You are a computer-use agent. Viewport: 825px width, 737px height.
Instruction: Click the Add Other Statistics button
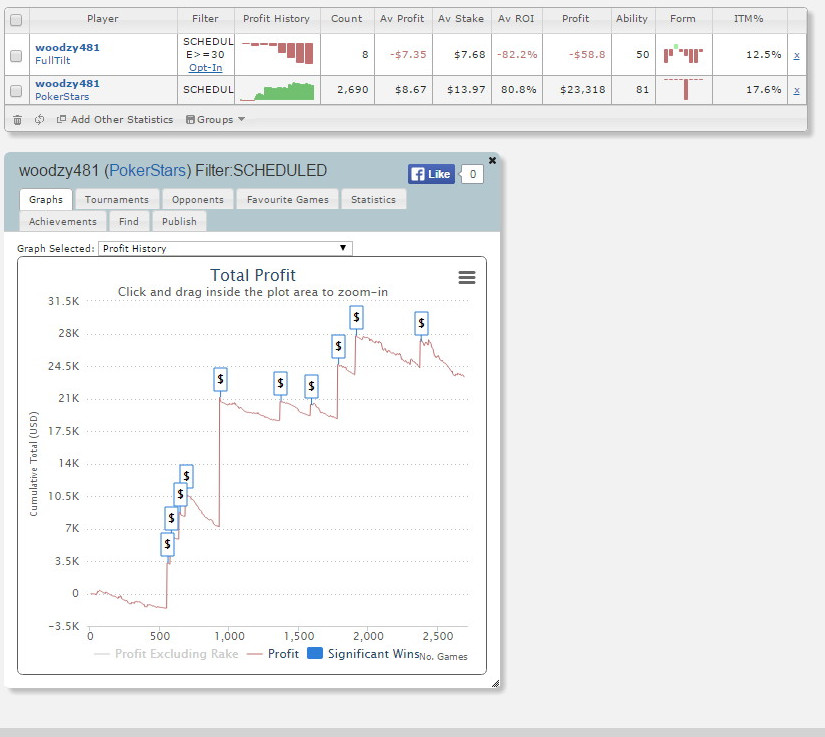(115, 119)
